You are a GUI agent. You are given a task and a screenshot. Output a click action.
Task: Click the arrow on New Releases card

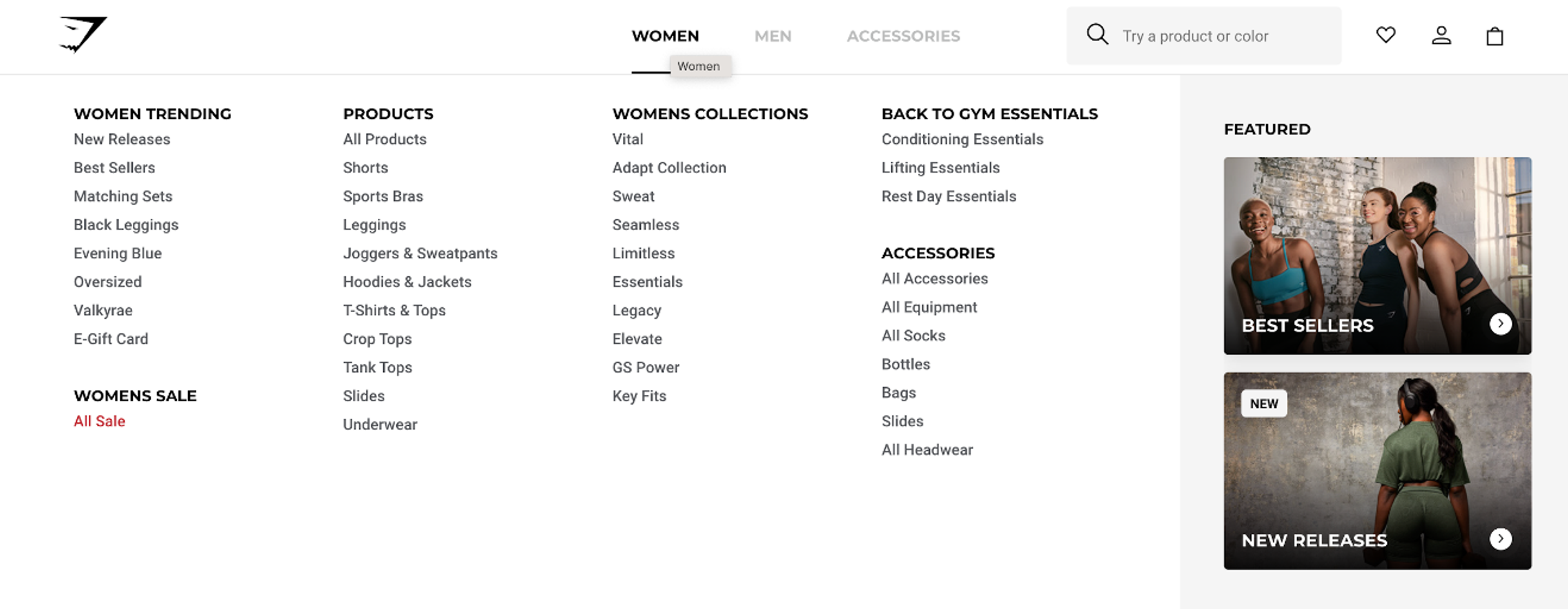click(x=1500, y=539)
